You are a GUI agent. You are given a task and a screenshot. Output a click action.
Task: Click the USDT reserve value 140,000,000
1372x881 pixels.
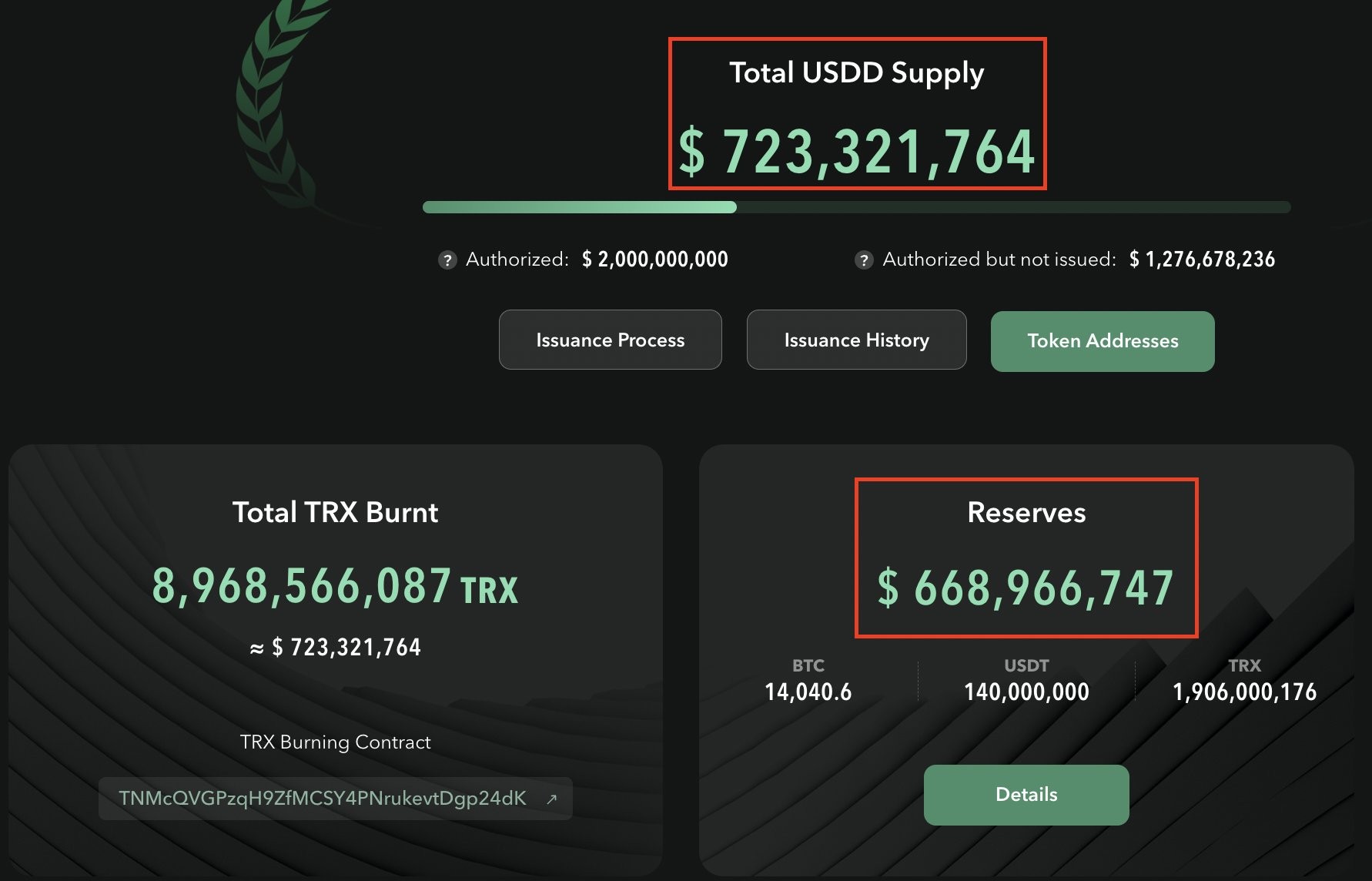coord(1026,692)
